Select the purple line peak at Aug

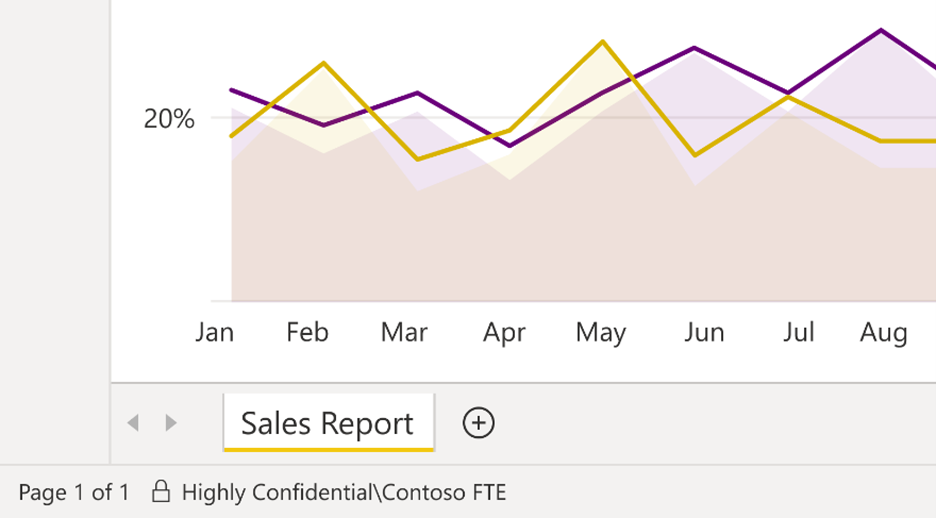click(x=881, y=30)
